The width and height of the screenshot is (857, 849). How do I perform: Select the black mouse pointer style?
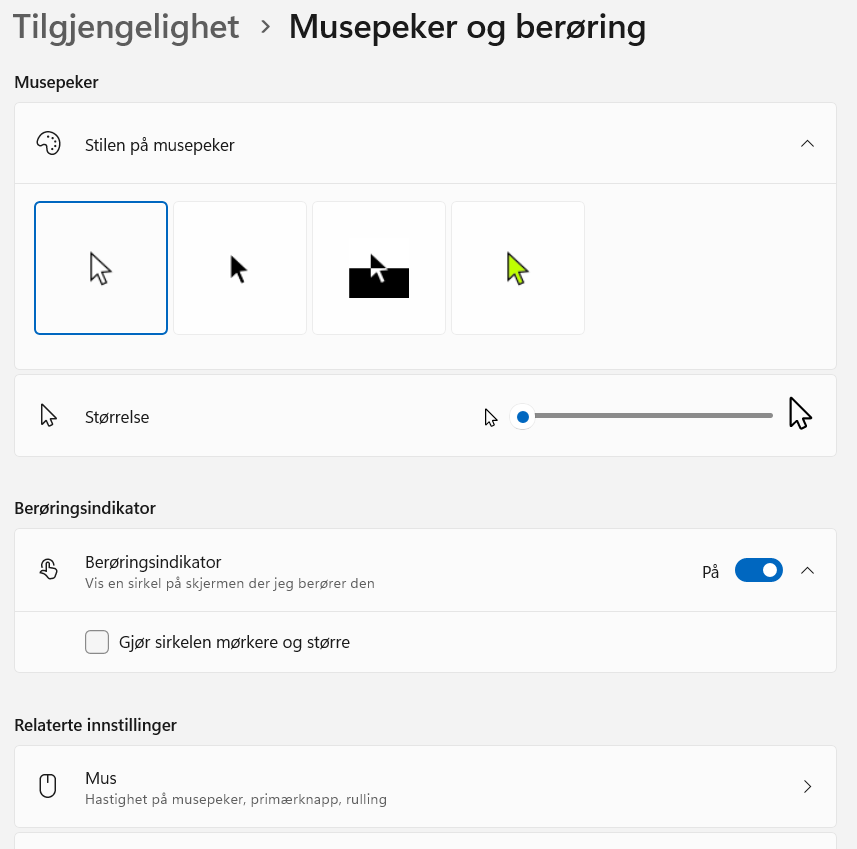[x=240, y=268]
